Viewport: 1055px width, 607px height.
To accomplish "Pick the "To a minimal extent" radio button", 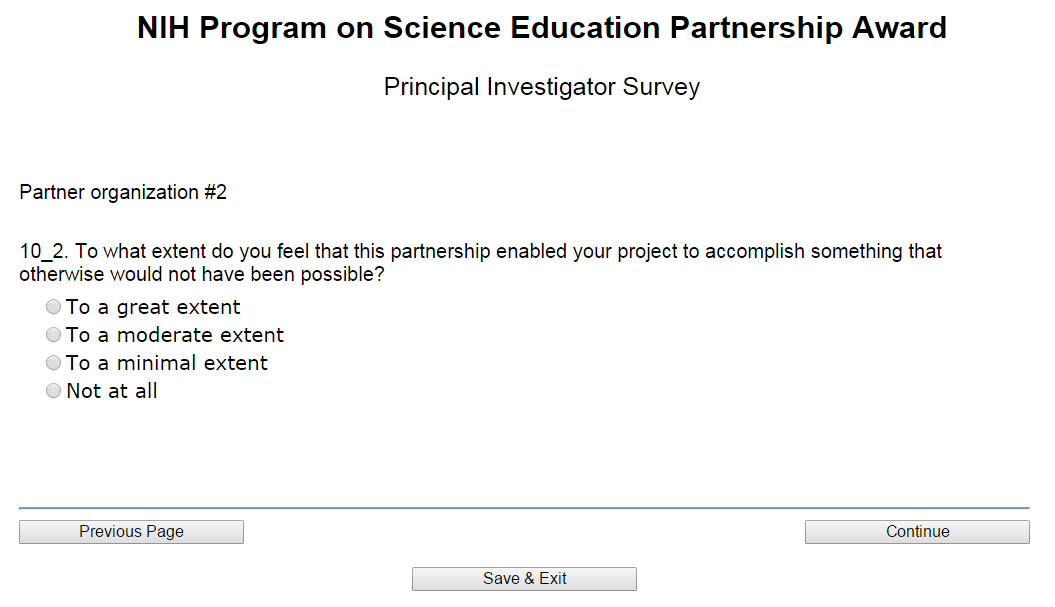I will pyautogui.click(x=53, y=363).
